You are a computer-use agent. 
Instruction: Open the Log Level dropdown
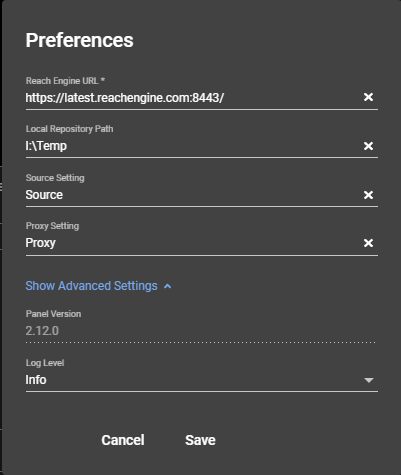point(202,380)
